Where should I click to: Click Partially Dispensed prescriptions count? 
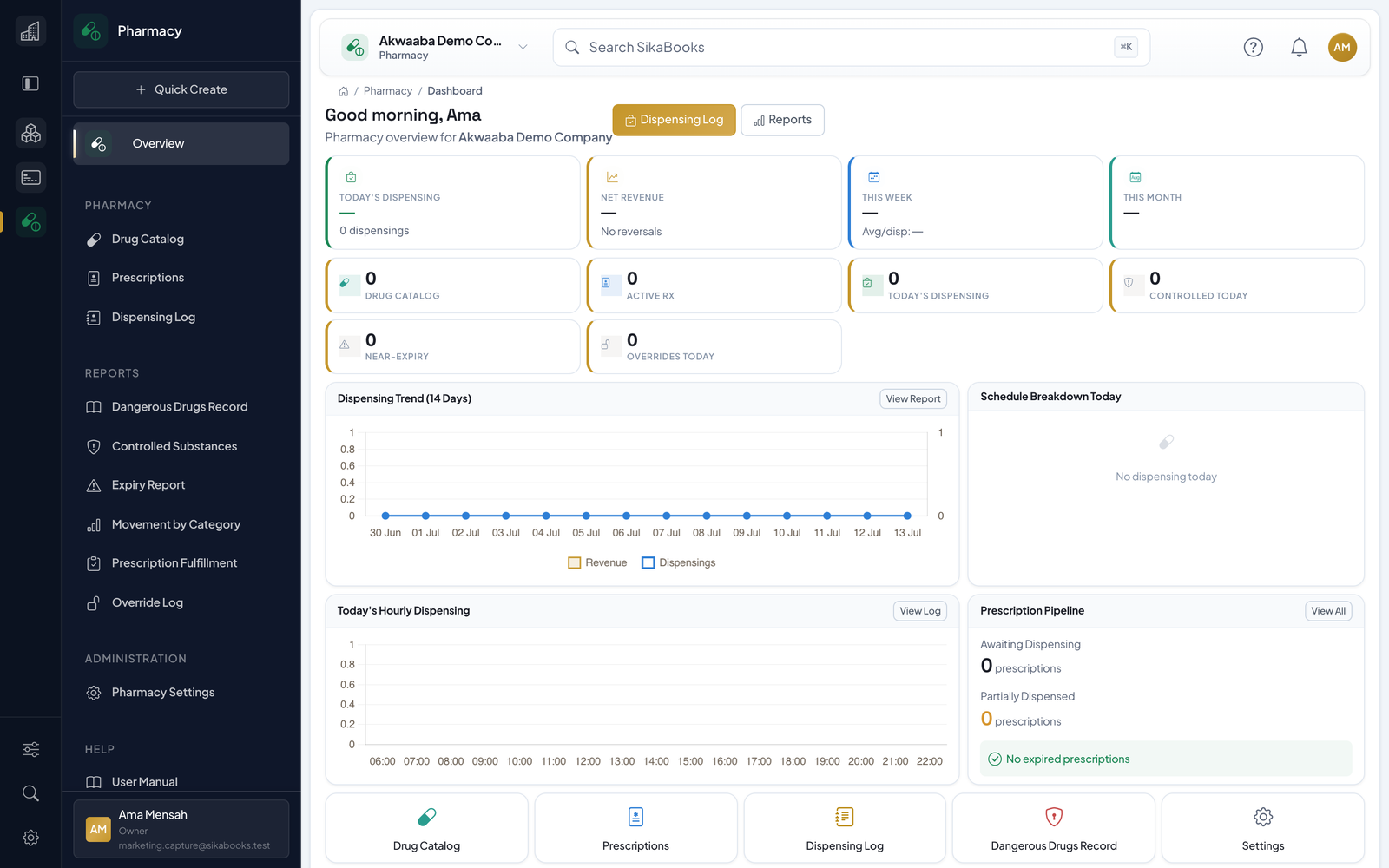click(1021, 720)
